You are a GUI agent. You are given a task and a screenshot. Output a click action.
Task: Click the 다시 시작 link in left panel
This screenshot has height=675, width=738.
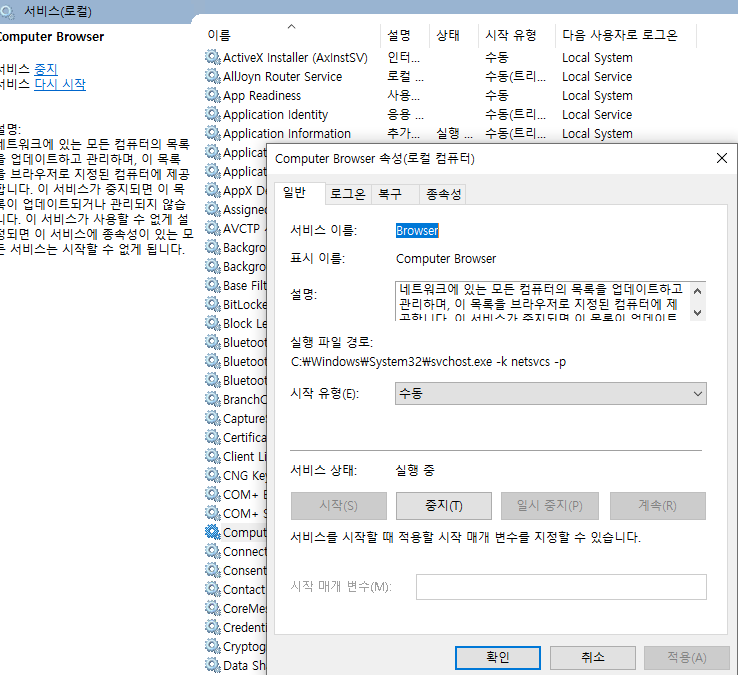coord(60,84)
